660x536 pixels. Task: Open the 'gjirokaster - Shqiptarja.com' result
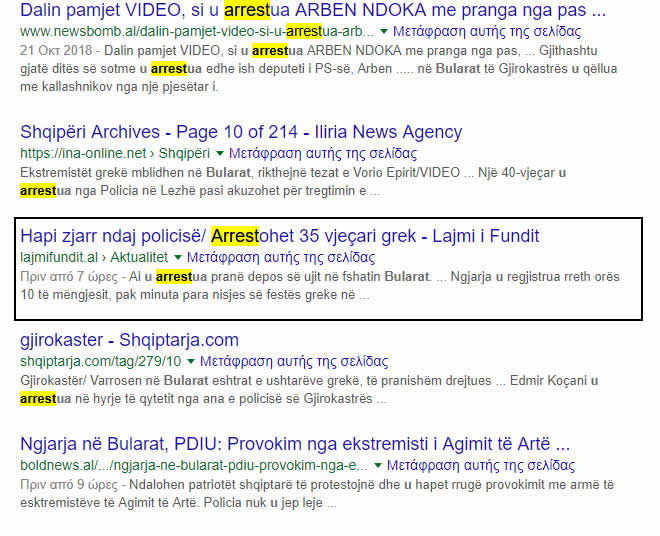click(x=129, y=340)
